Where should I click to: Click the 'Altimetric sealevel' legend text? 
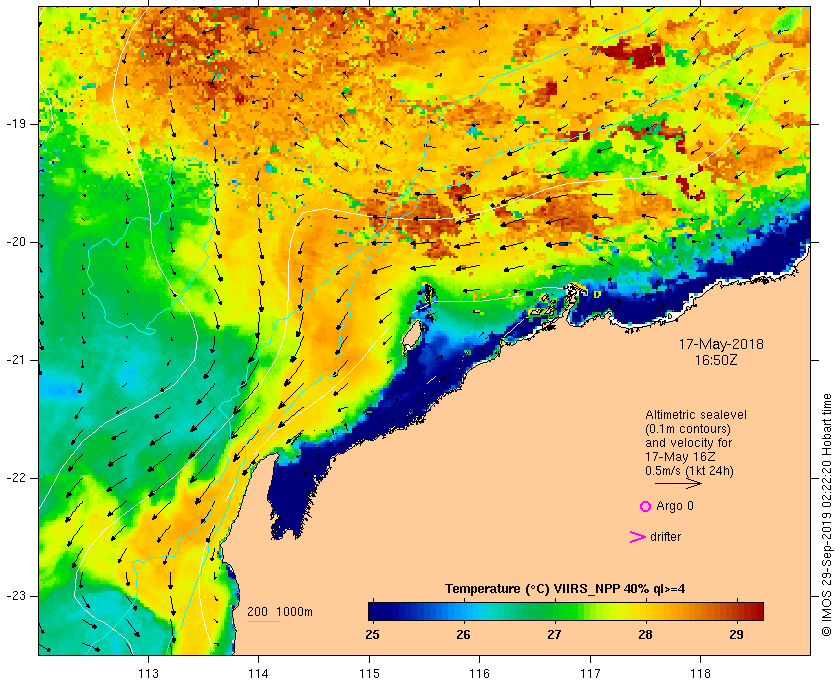pyautogui.click(x=695, y=415)
